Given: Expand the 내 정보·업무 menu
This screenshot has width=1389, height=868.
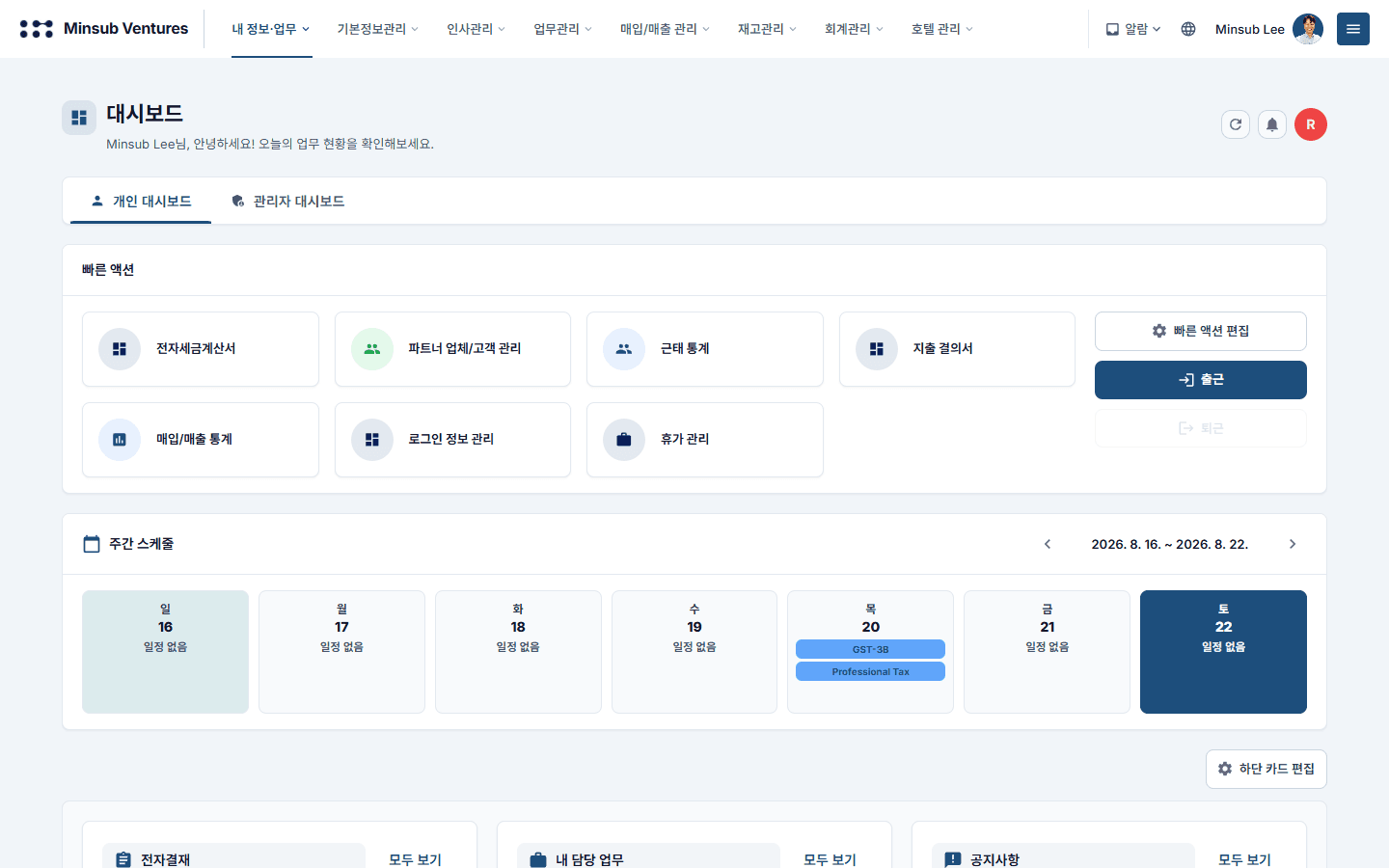Looking at the screenshot, I should pyautogui.click(x=271, y=29).
